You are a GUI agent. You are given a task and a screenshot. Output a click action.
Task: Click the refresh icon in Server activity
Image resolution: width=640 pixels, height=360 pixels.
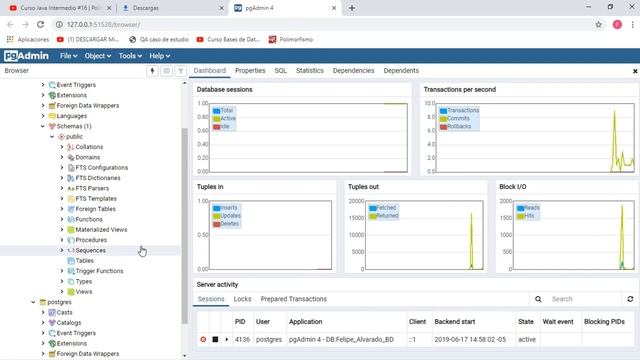630,299
